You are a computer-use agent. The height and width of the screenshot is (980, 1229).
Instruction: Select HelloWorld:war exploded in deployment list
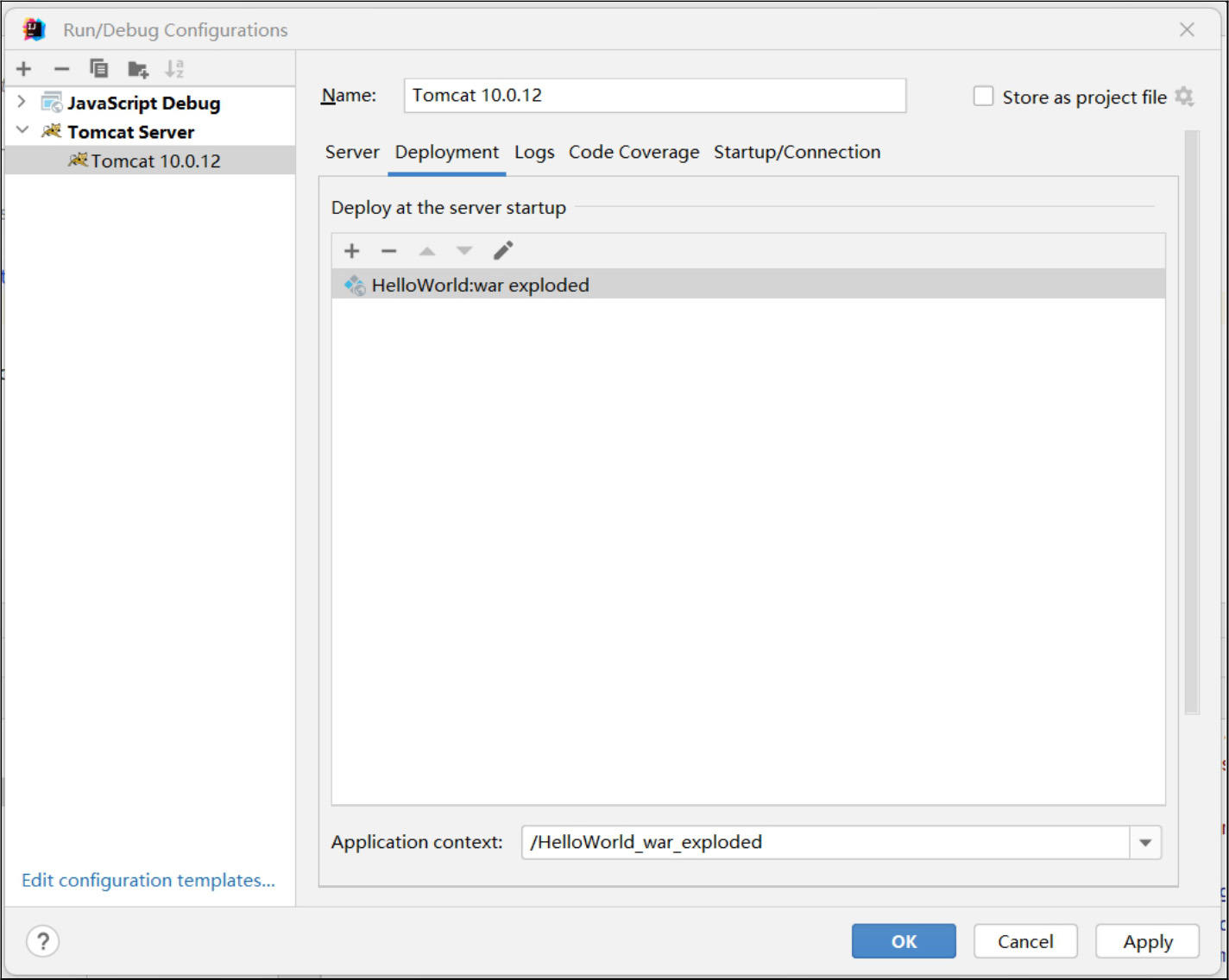tap(481, 286)
